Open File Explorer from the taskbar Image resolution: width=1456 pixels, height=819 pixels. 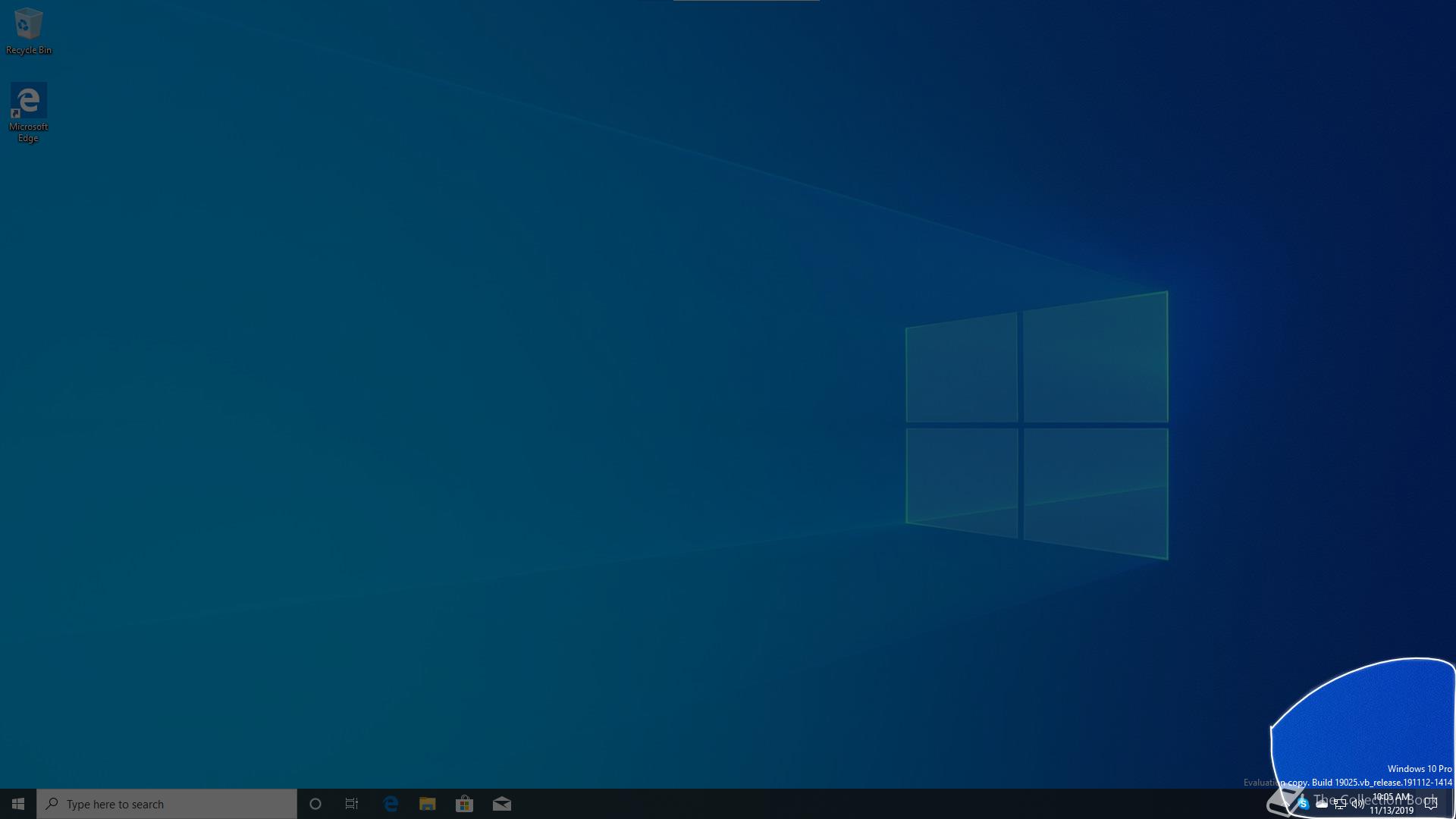click(x=428, y=804)
